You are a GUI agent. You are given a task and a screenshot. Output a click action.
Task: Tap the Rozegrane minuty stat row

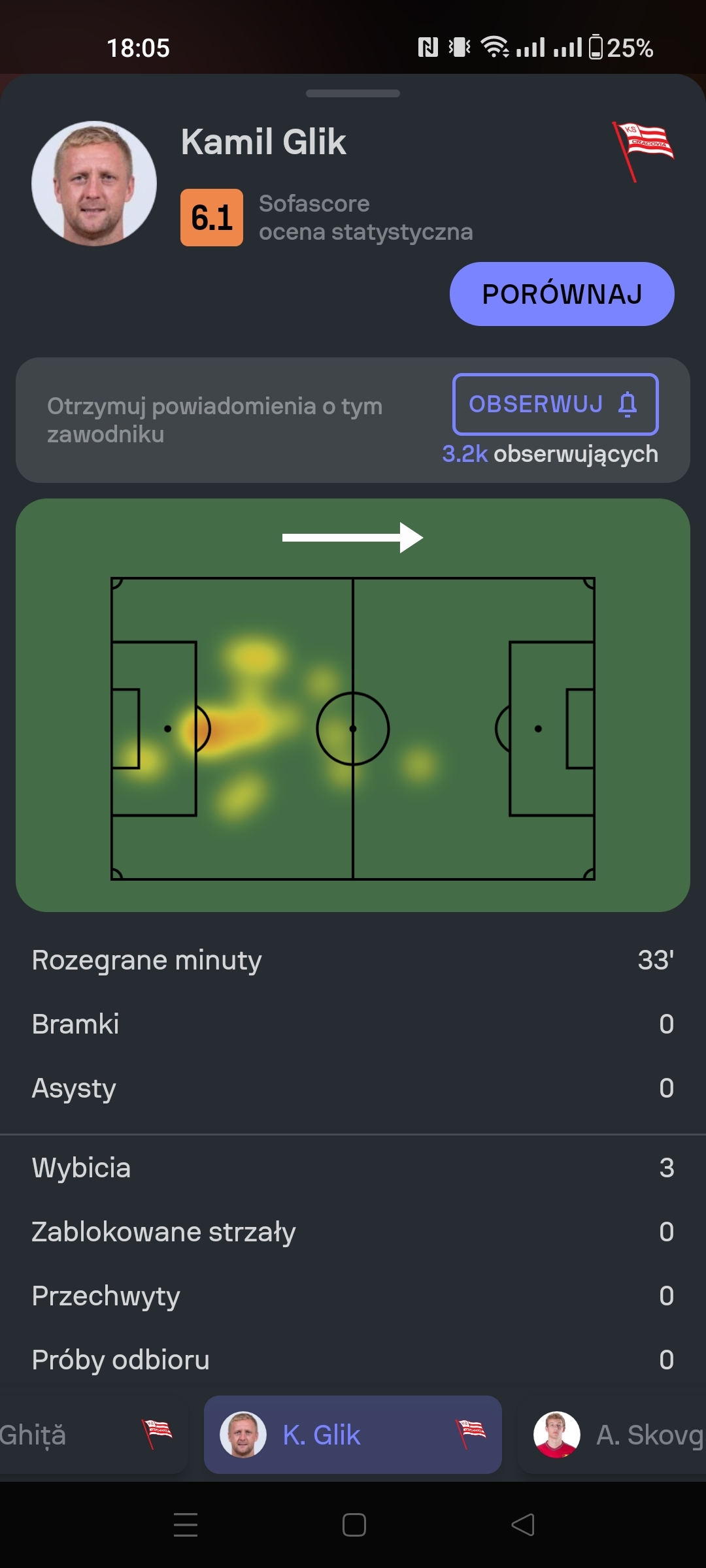353,960
